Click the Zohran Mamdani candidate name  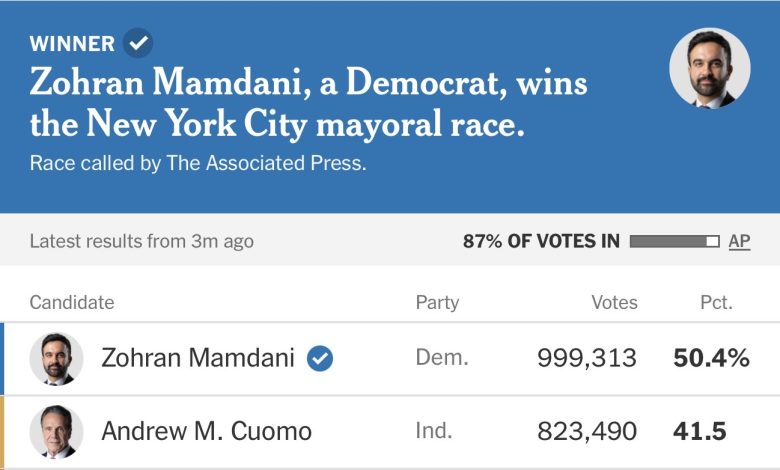pos(198,358)
